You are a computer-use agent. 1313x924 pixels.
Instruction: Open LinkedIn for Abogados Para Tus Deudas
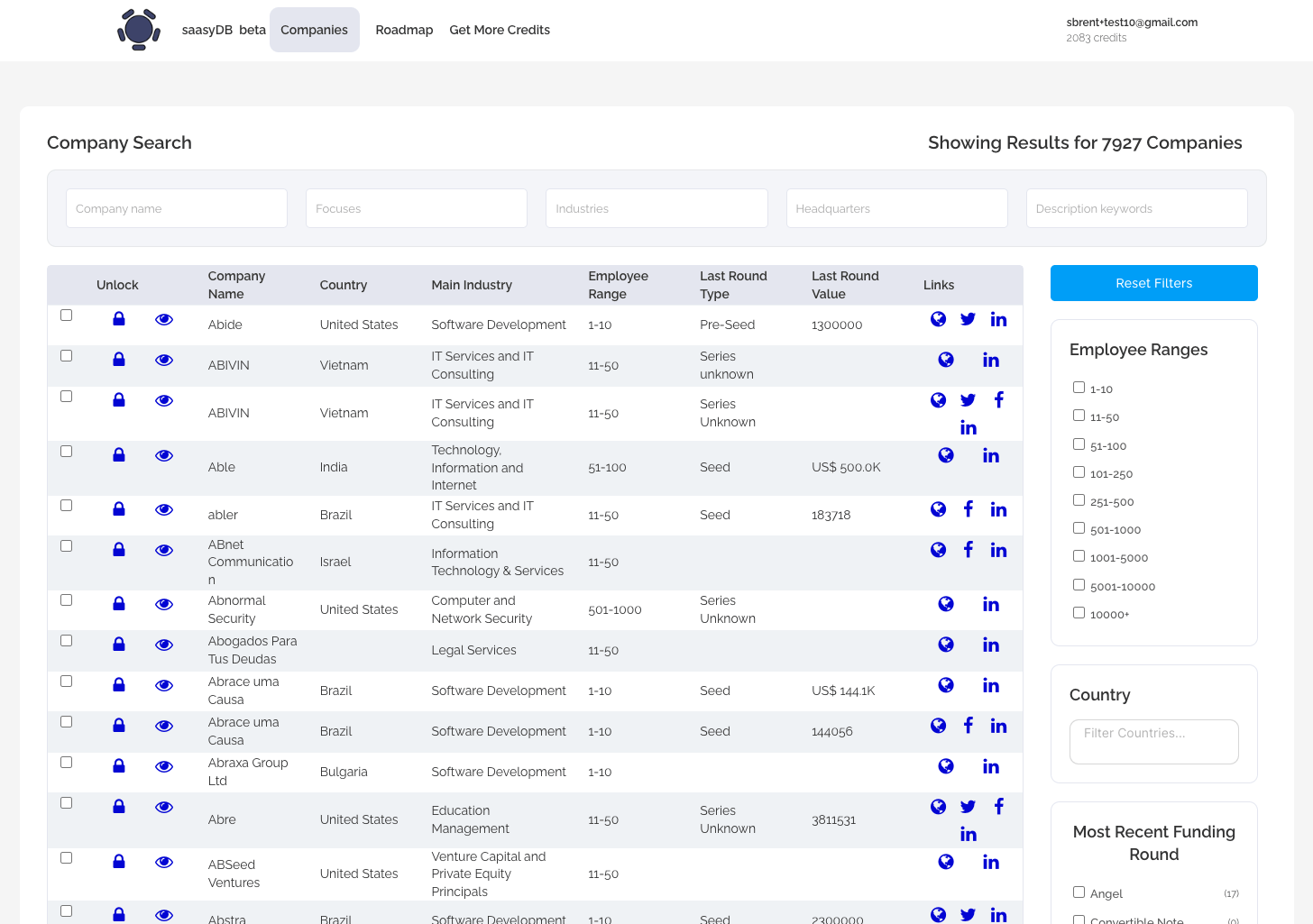991,645
